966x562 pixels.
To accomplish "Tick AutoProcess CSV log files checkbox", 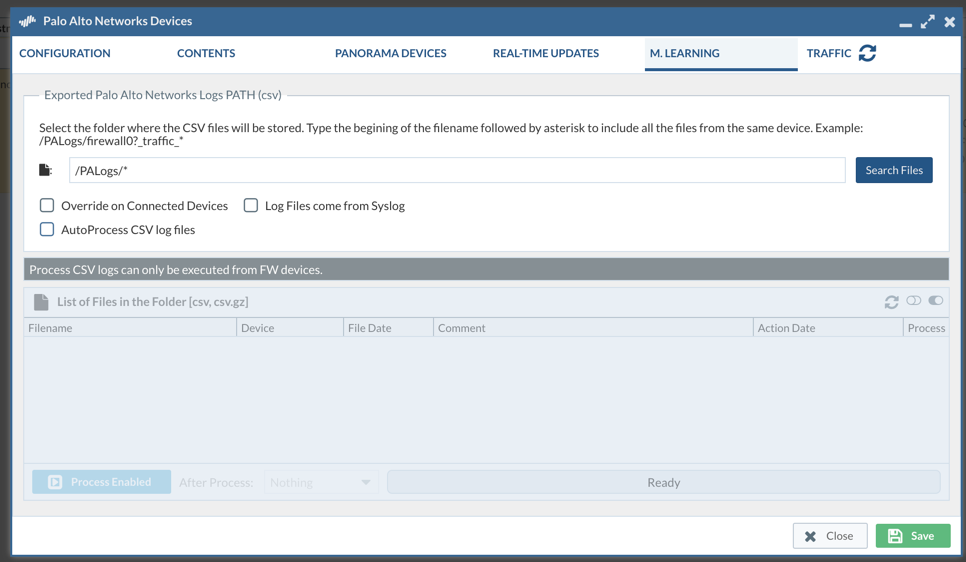I will click(x=47, y=229).
